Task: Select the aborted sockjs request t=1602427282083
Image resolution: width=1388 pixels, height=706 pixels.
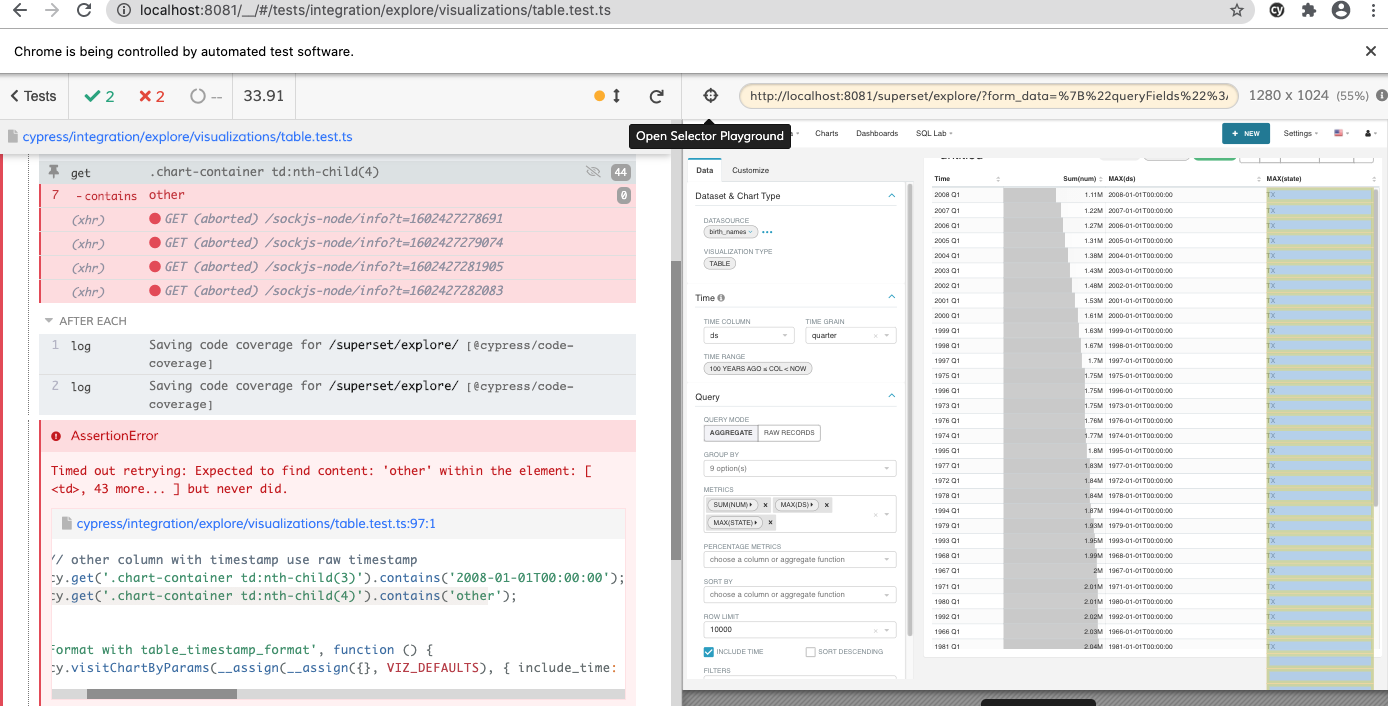Action: pos(337,291)
